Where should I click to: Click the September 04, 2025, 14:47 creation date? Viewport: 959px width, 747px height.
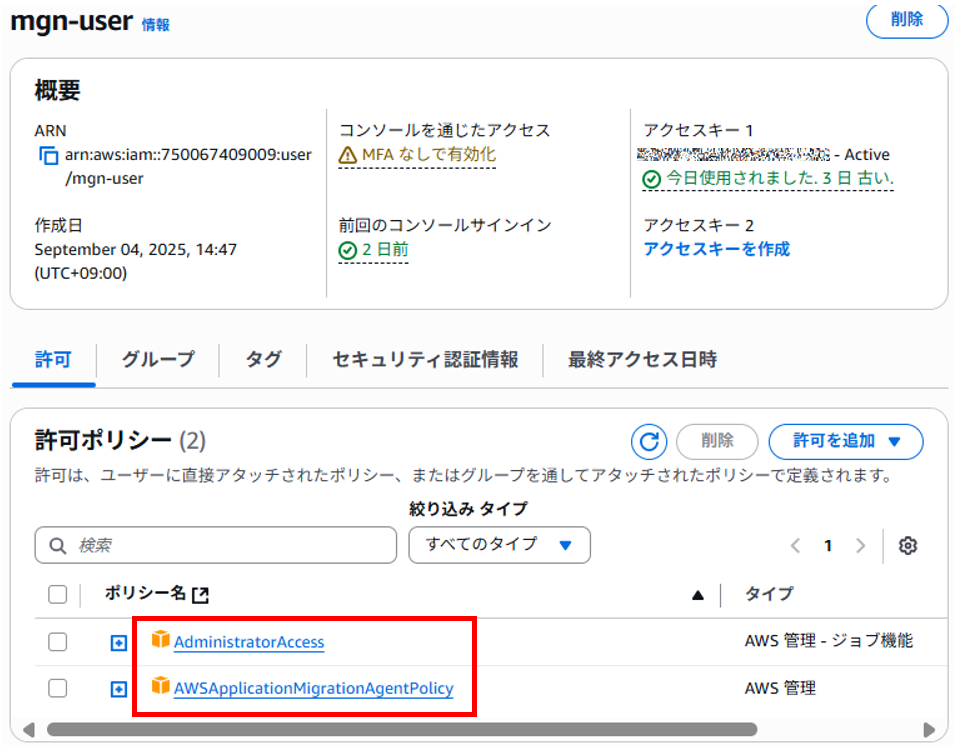click(135, 250)
